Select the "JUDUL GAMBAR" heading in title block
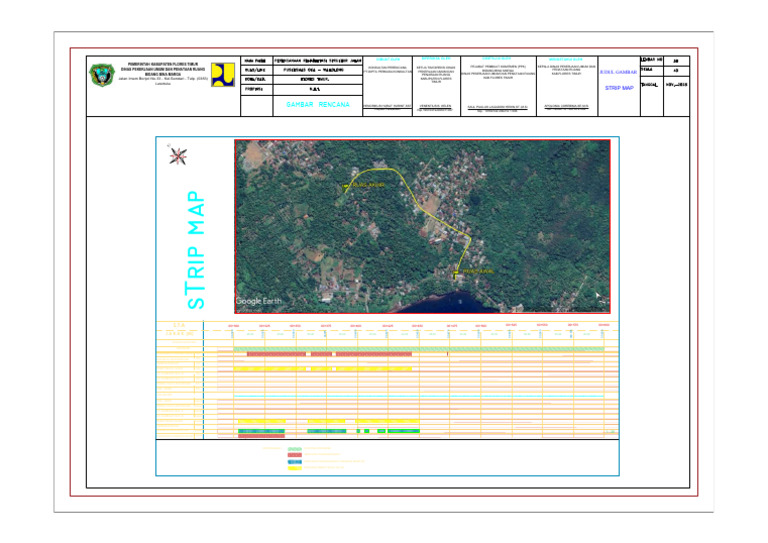Screen dimensions: 768x543 tap(619, 72)
